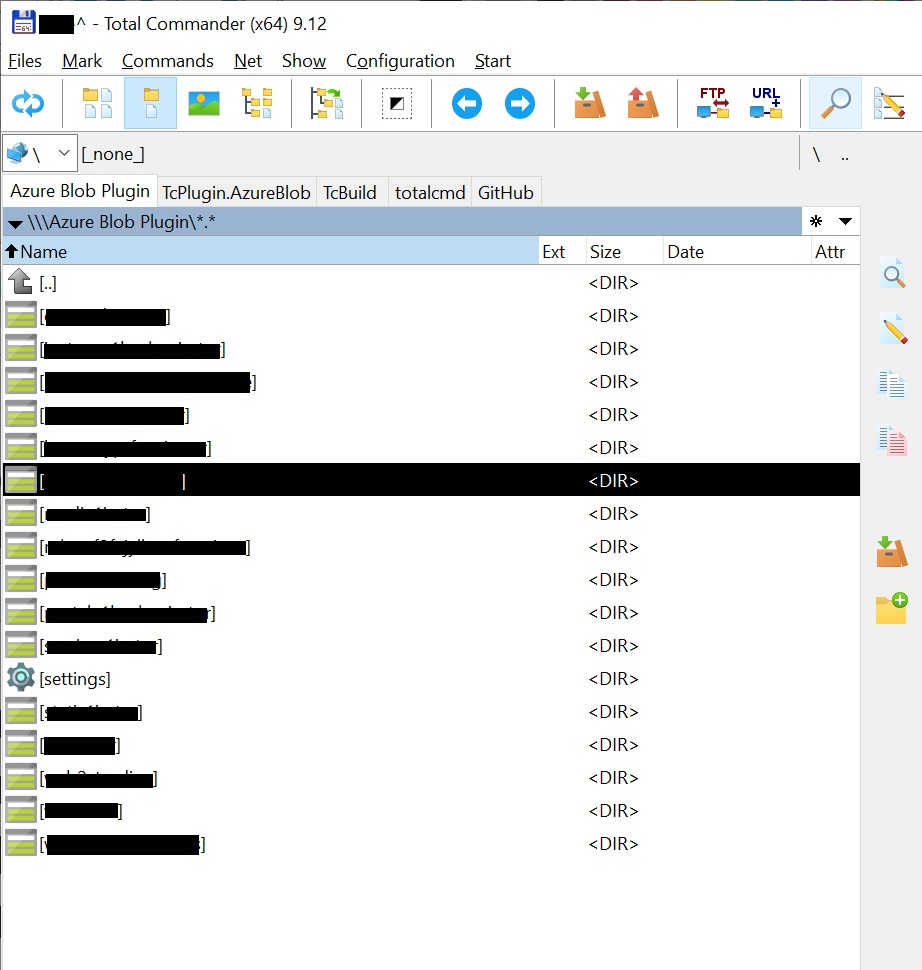Open the Find files magnifier in toolbar
The height and width of the screenshot is (970, 922).
click(x=835, y=103)
